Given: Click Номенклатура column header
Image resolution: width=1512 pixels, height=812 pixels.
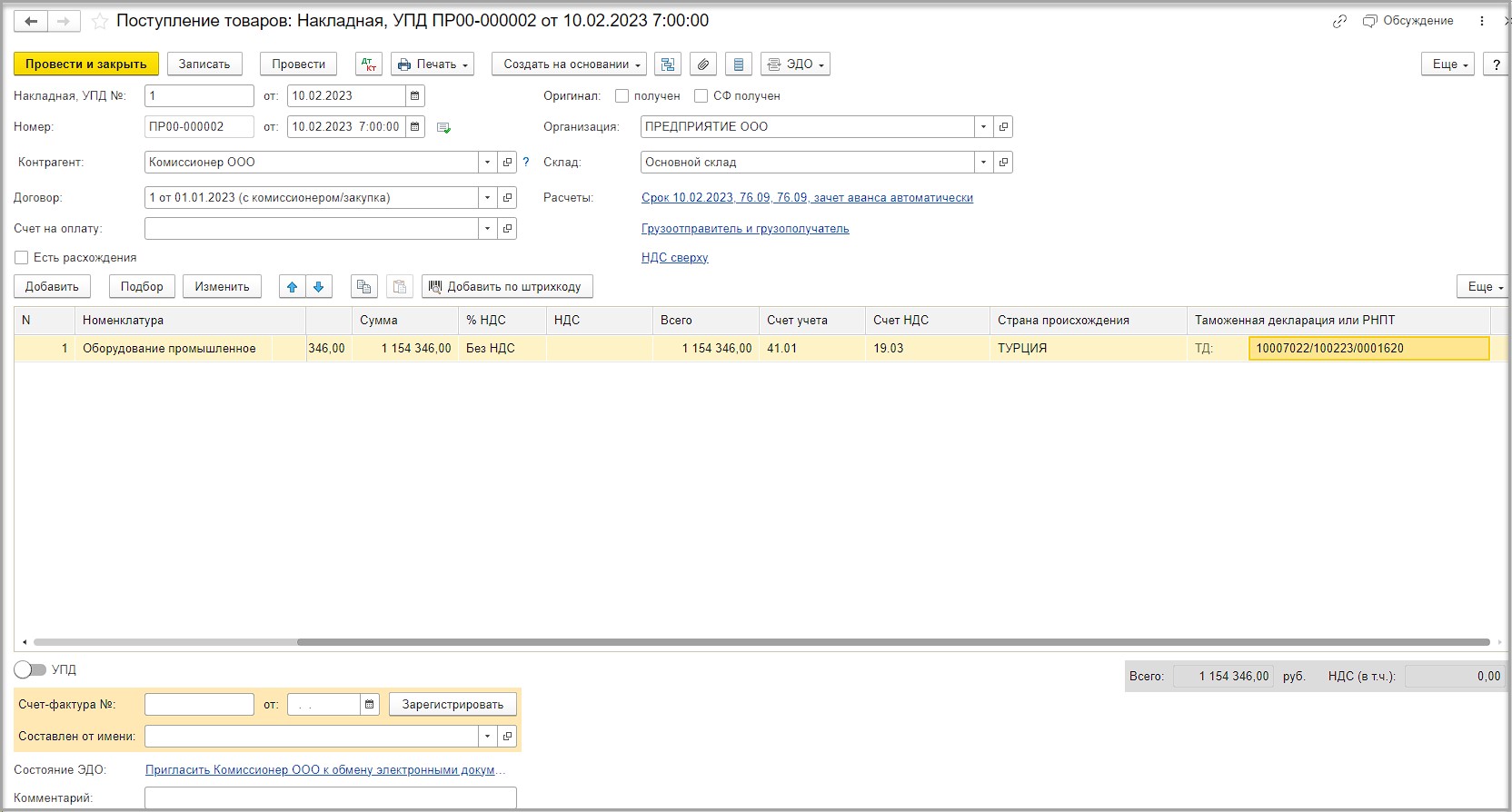Looking at the screenshot, I should pyautogui.click(x=190, y=320).
